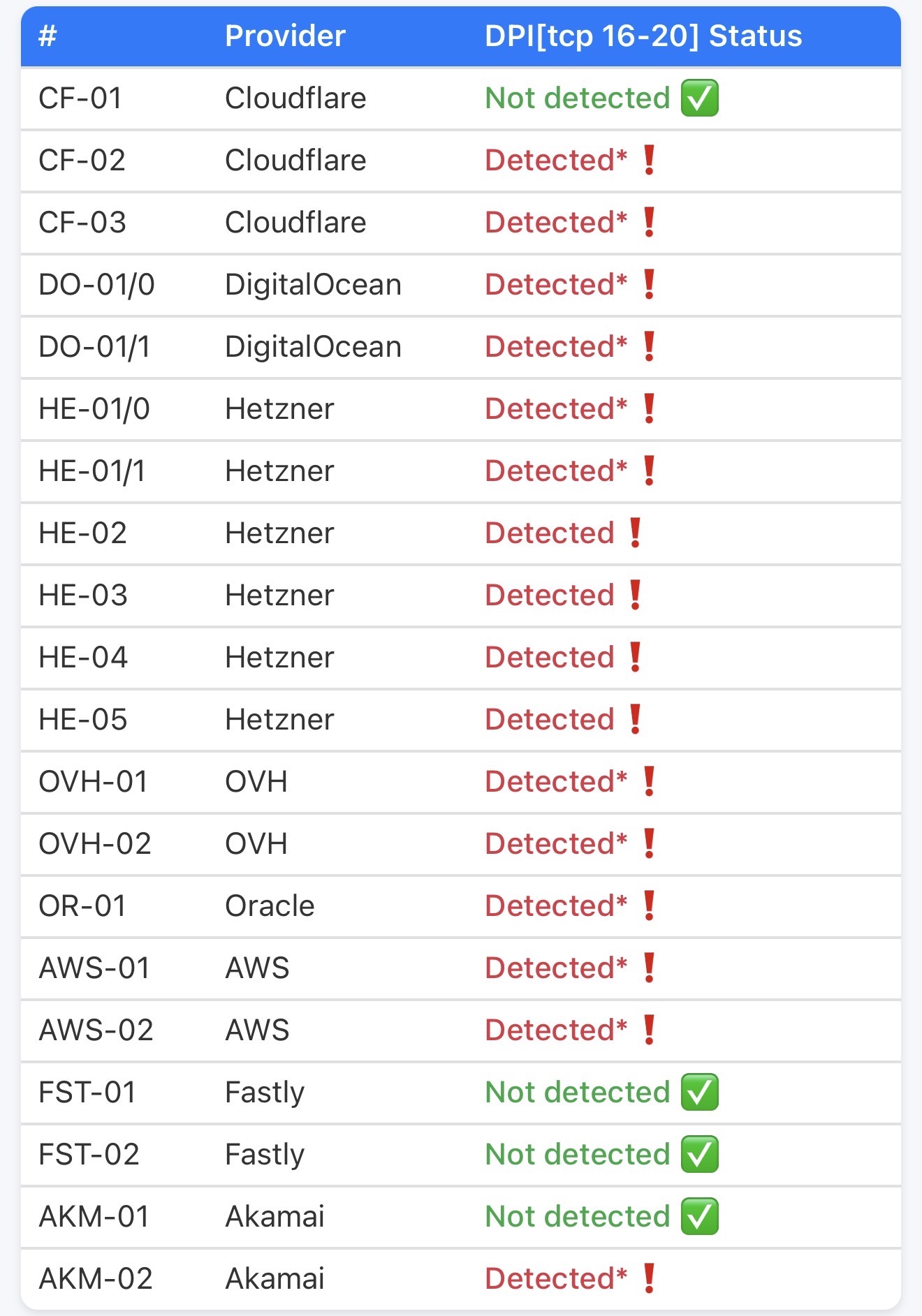This screenshot has height=1316, width=922.
Task: Click the DPI[tcp 16-20] Status column header
Action: 643,36
